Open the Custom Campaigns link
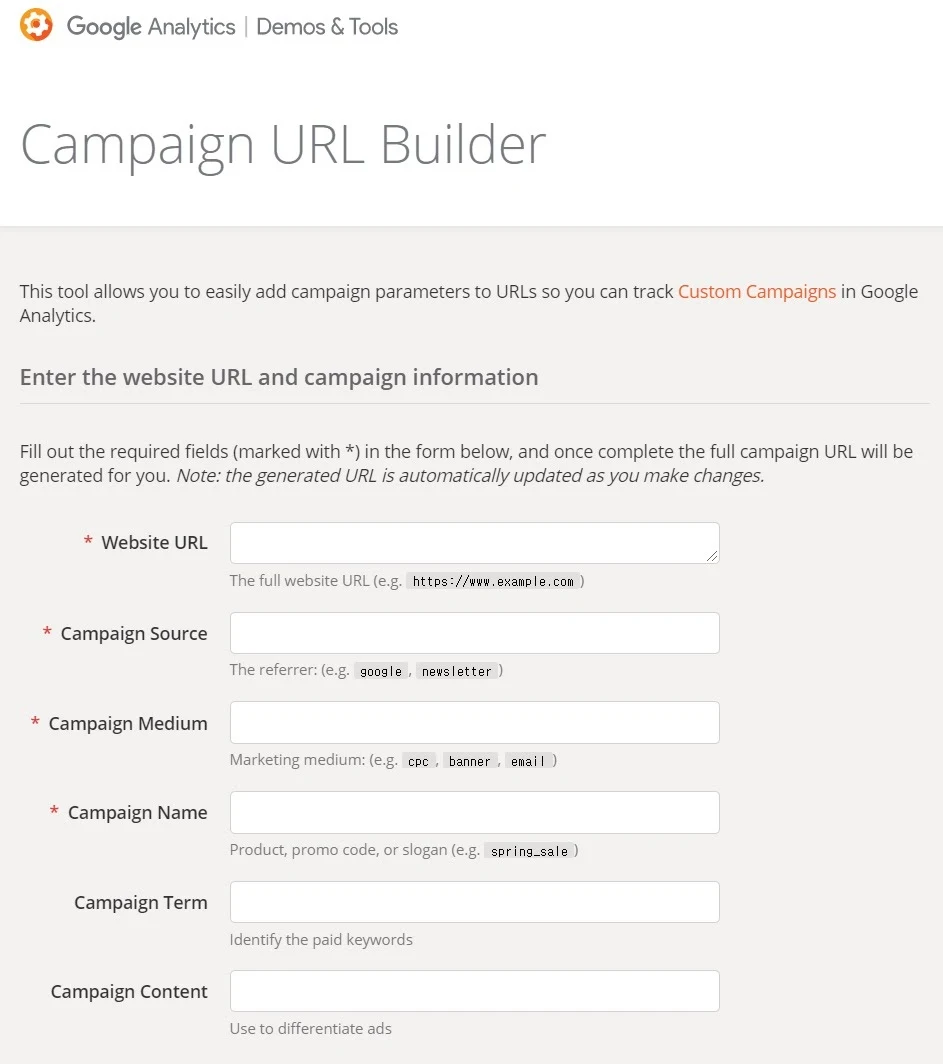 756,291
